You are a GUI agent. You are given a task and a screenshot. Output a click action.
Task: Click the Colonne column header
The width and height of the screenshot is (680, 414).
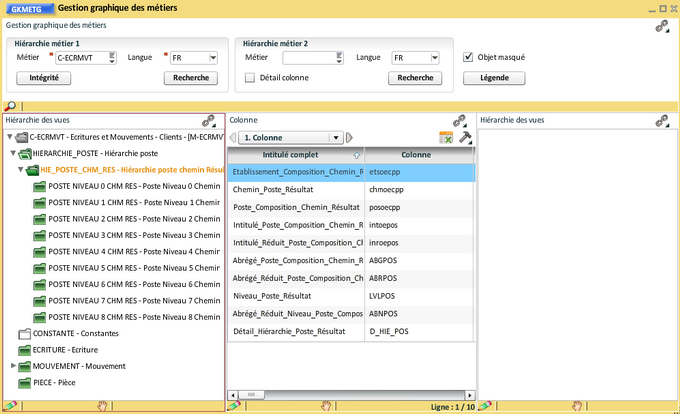coord(415,155)
